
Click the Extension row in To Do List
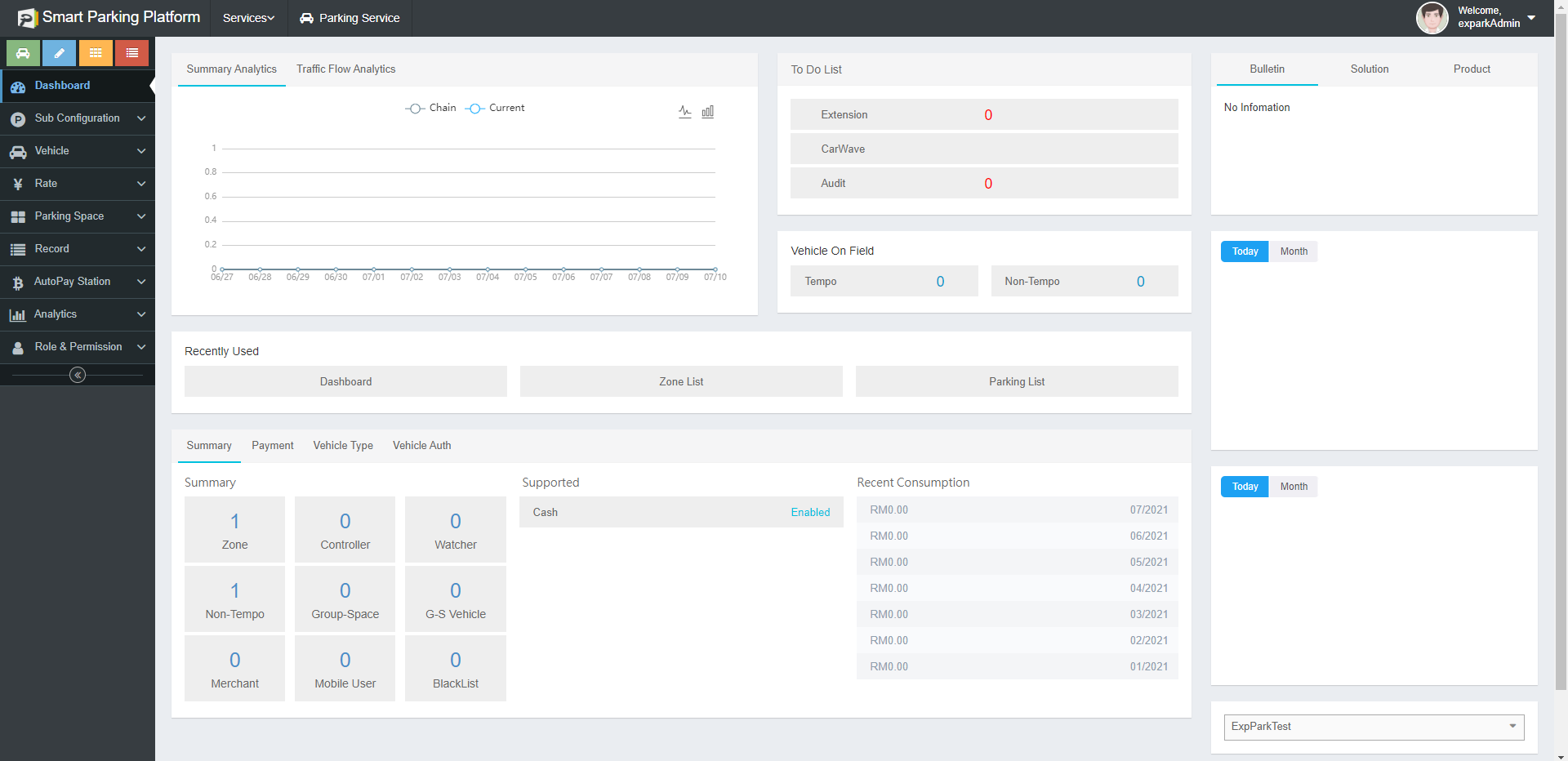click(x=983, y=115)
